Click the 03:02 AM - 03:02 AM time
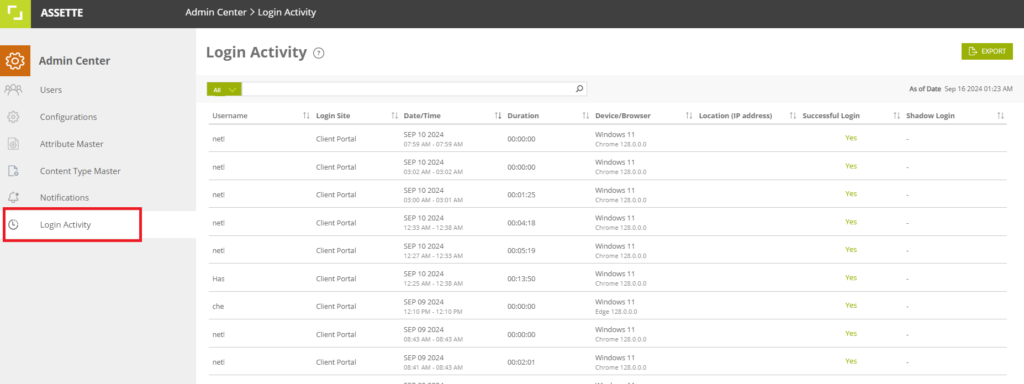Viewport: 1024px width, 384px height. point(433,172)
